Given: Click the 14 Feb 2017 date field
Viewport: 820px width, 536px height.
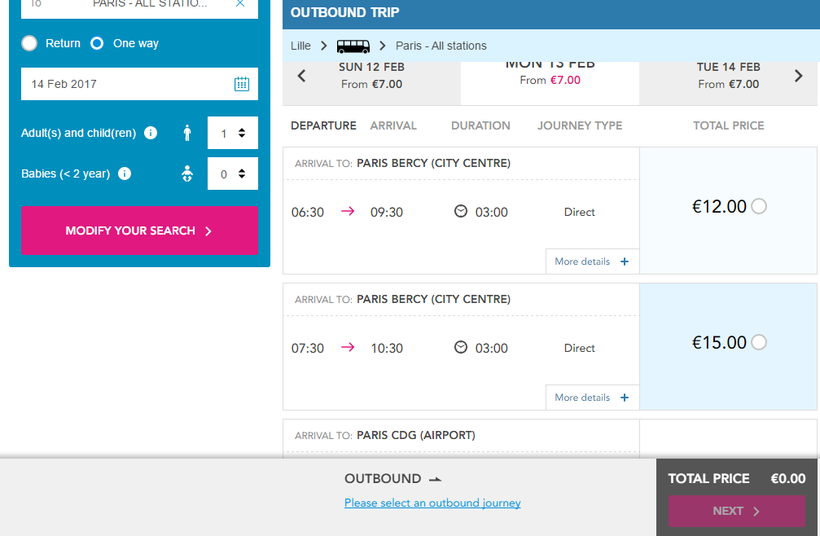Looking at the screenshot, I should [125, 84].
